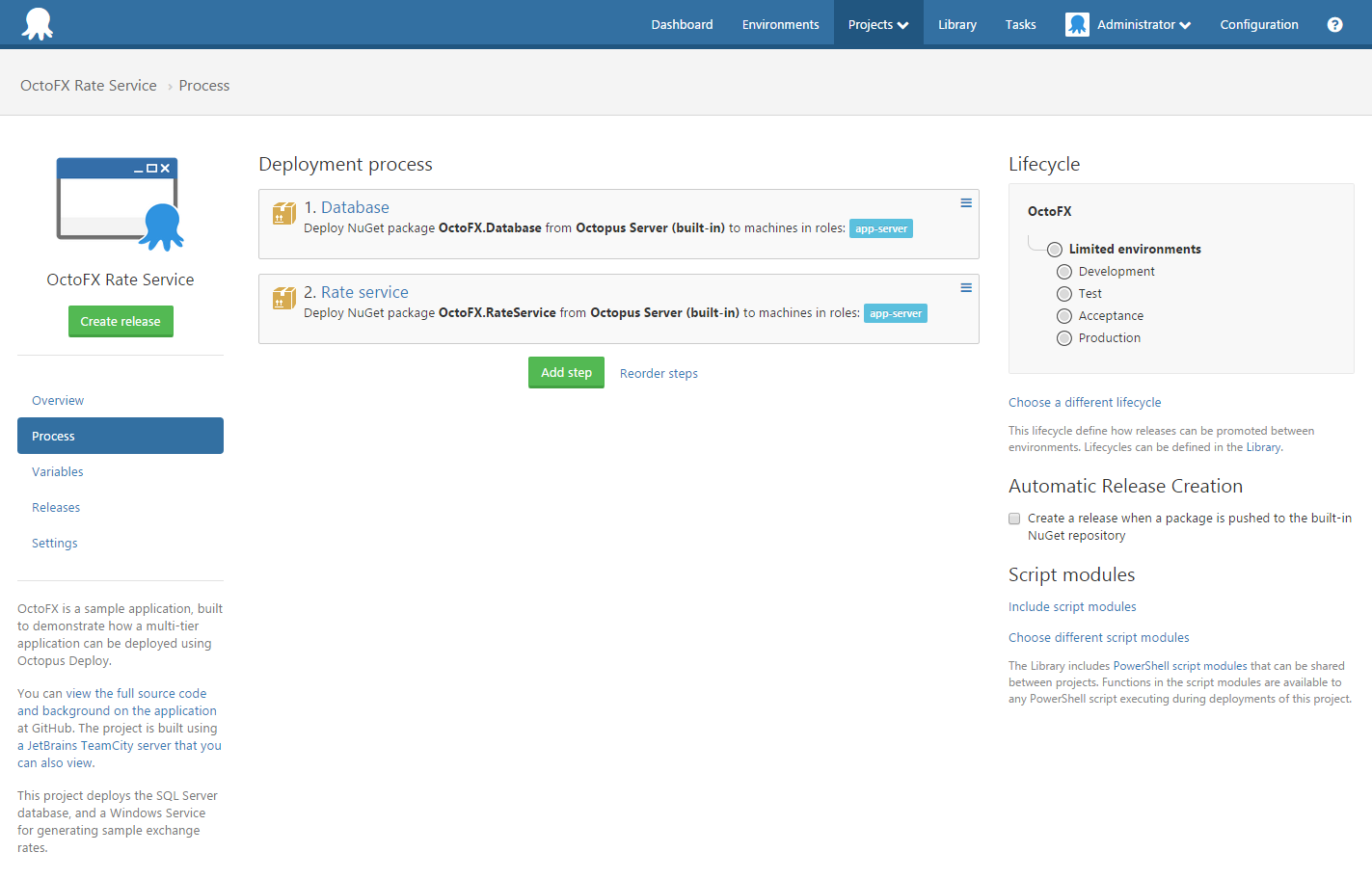Viewport: 1372px width, 879px height.
Task: Open the Variables section in the sidebar
Action: tap(57, 471)
